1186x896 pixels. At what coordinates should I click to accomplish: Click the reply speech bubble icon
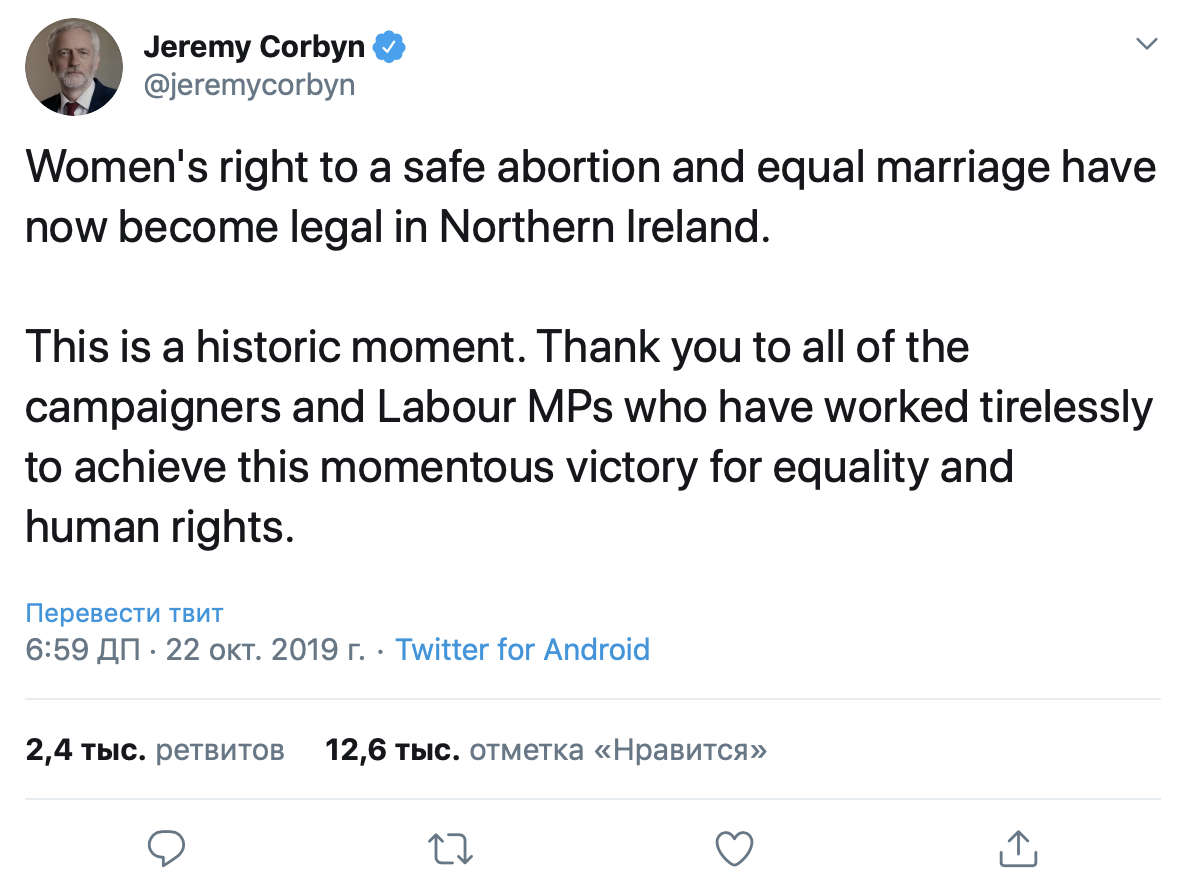click(166, 848)
